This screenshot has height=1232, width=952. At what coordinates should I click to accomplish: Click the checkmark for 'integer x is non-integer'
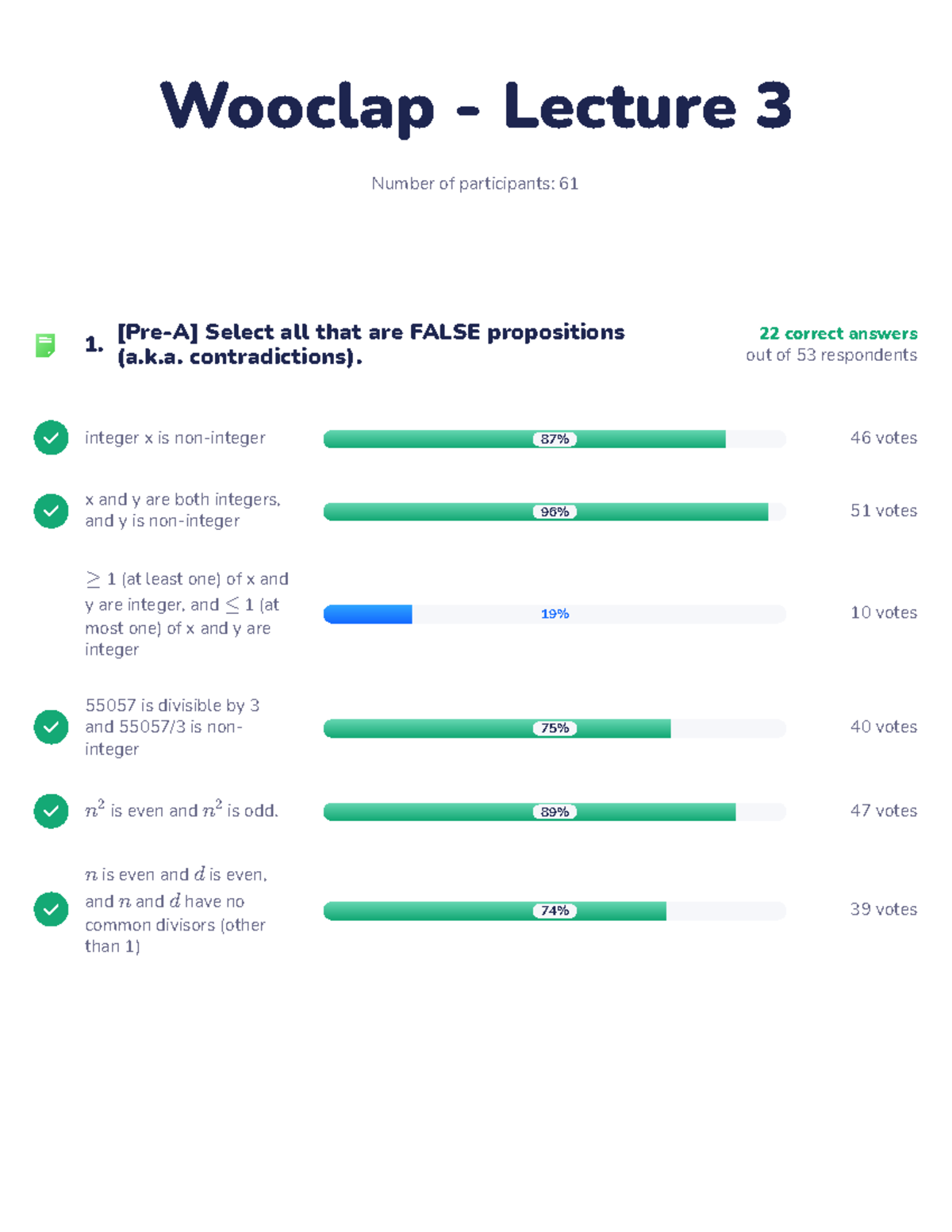tap(51, 438)
